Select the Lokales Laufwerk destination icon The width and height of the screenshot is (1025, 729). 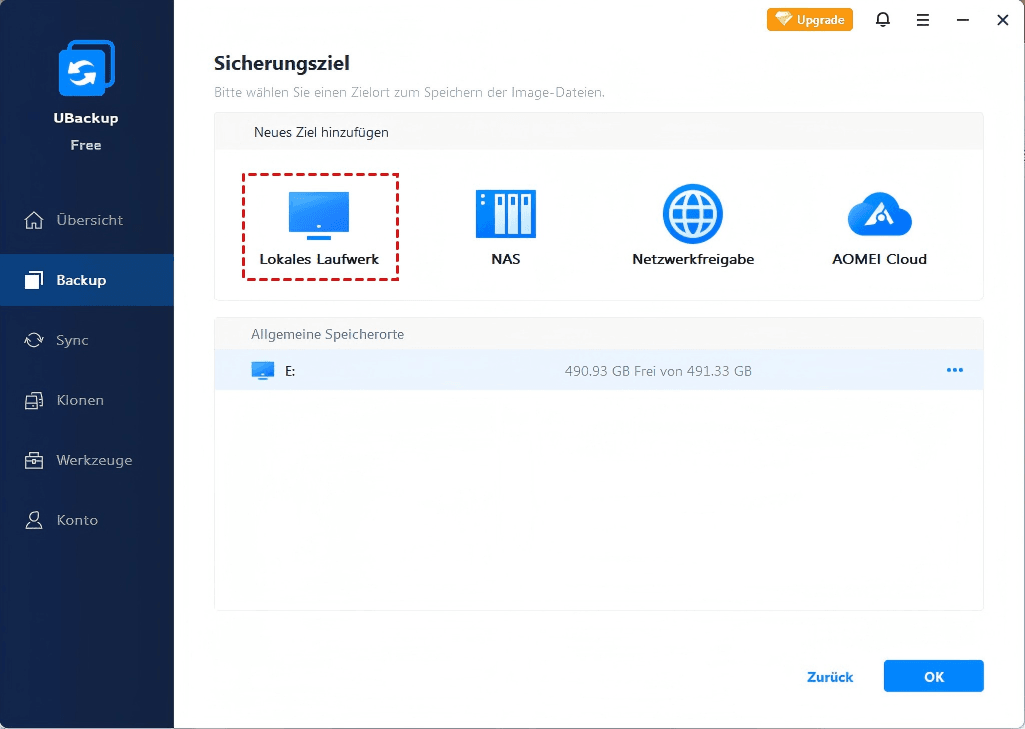coord(318,215)
